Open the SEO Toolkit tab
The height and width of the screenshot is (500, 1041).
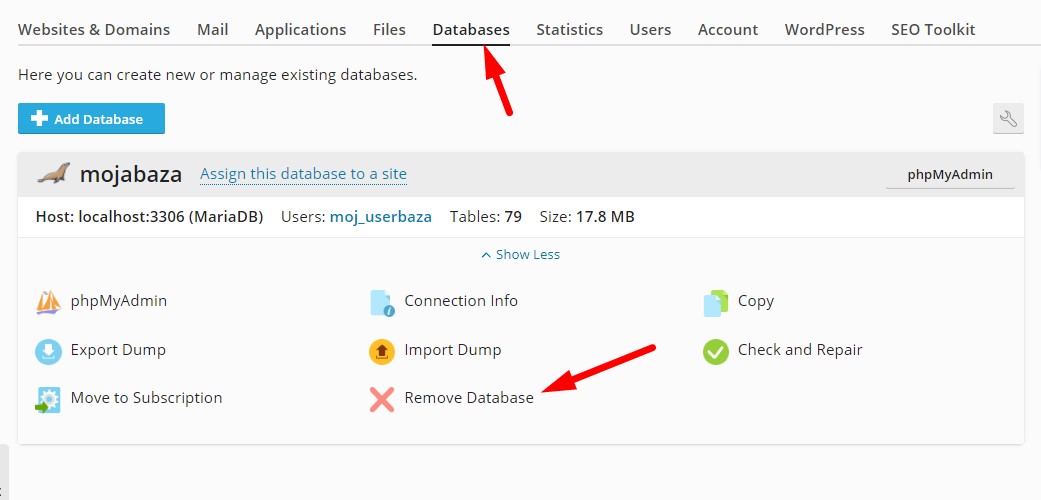[x=933, y=30]
